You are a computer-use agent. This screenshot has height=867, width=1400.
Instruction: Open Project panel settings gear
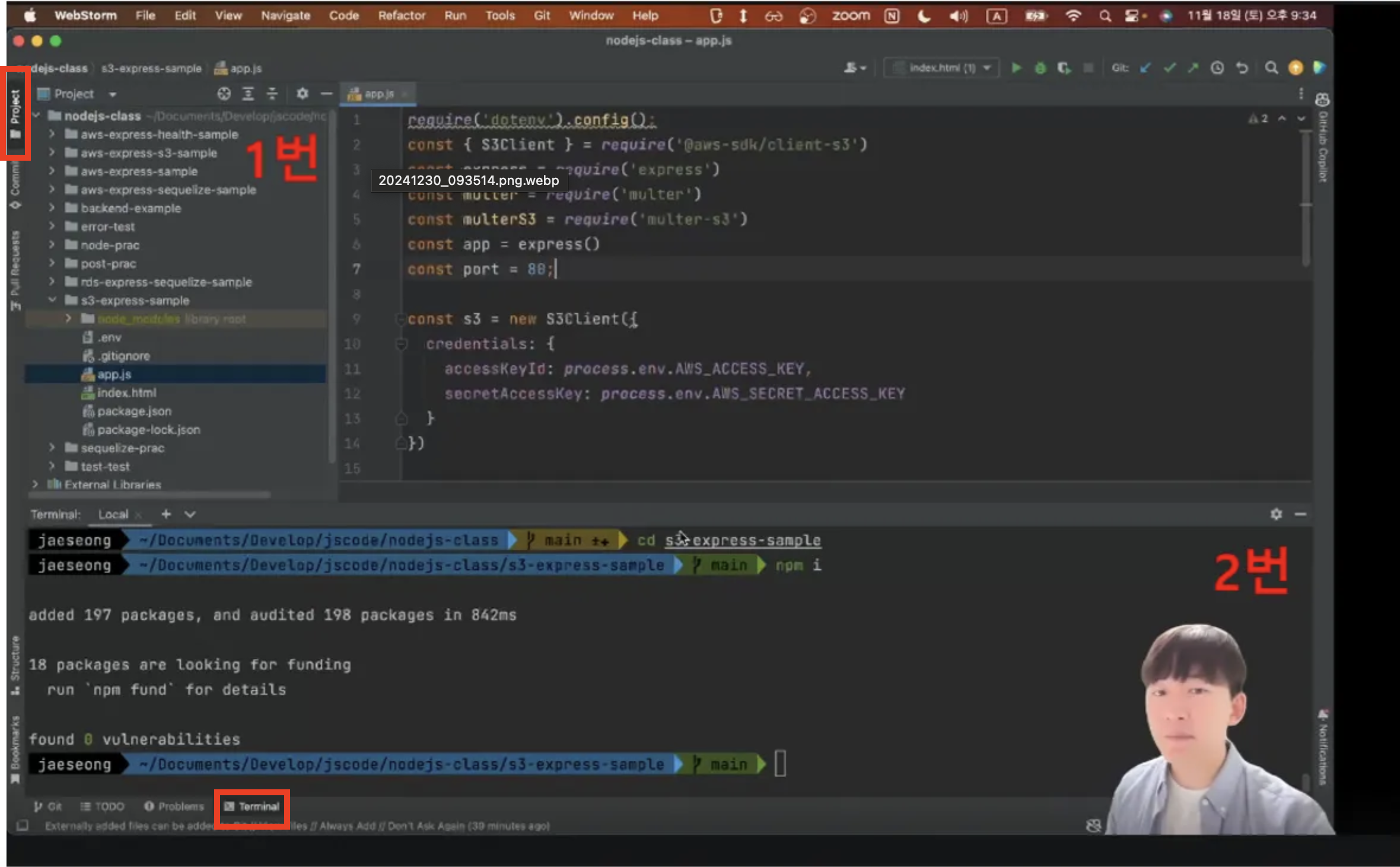[x=302, y=94]
